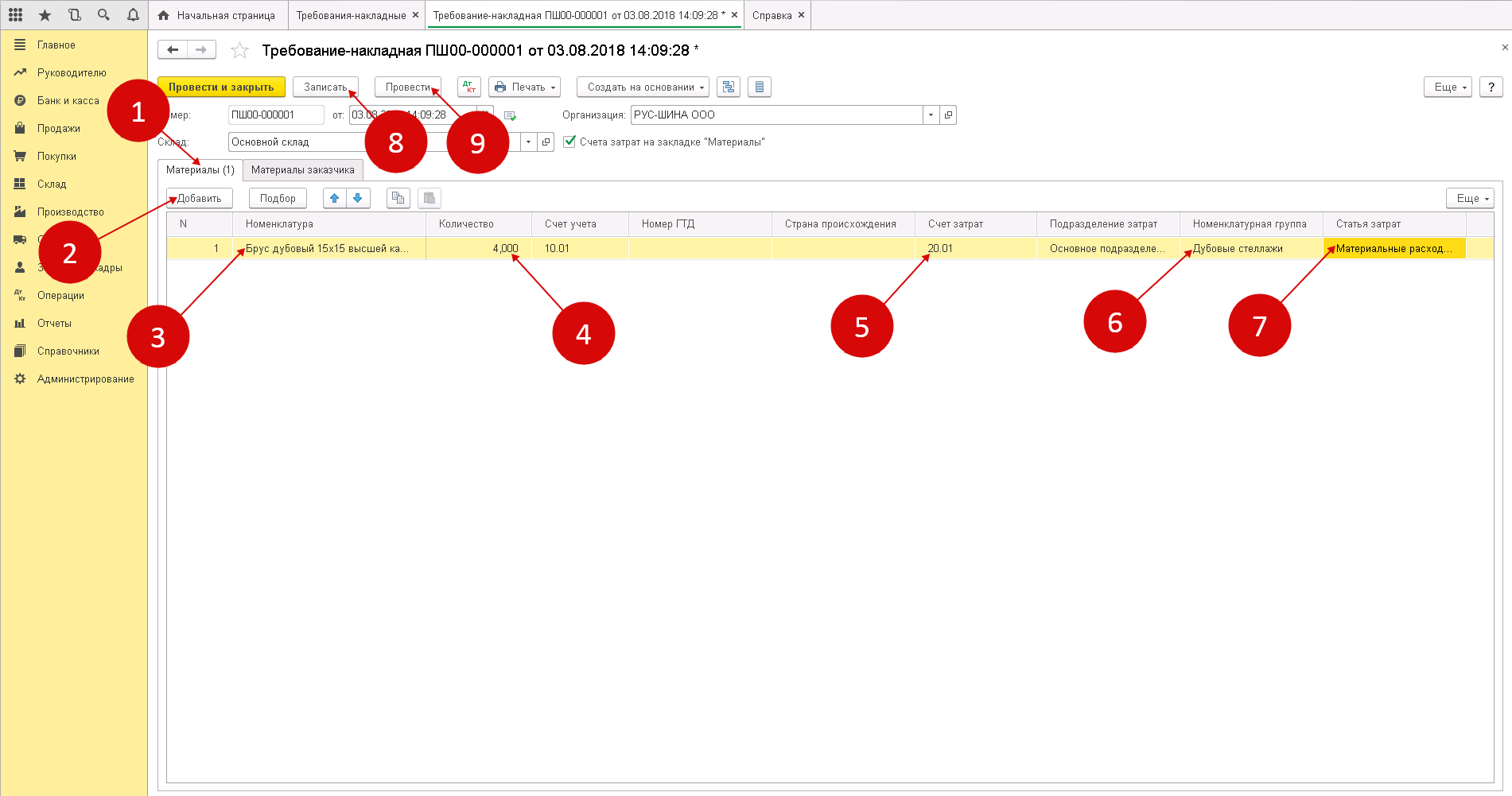The width and height of the screenshot is (1512, 796).
Task: Open the Notifications bell icon
Action: tap(133, 15)
